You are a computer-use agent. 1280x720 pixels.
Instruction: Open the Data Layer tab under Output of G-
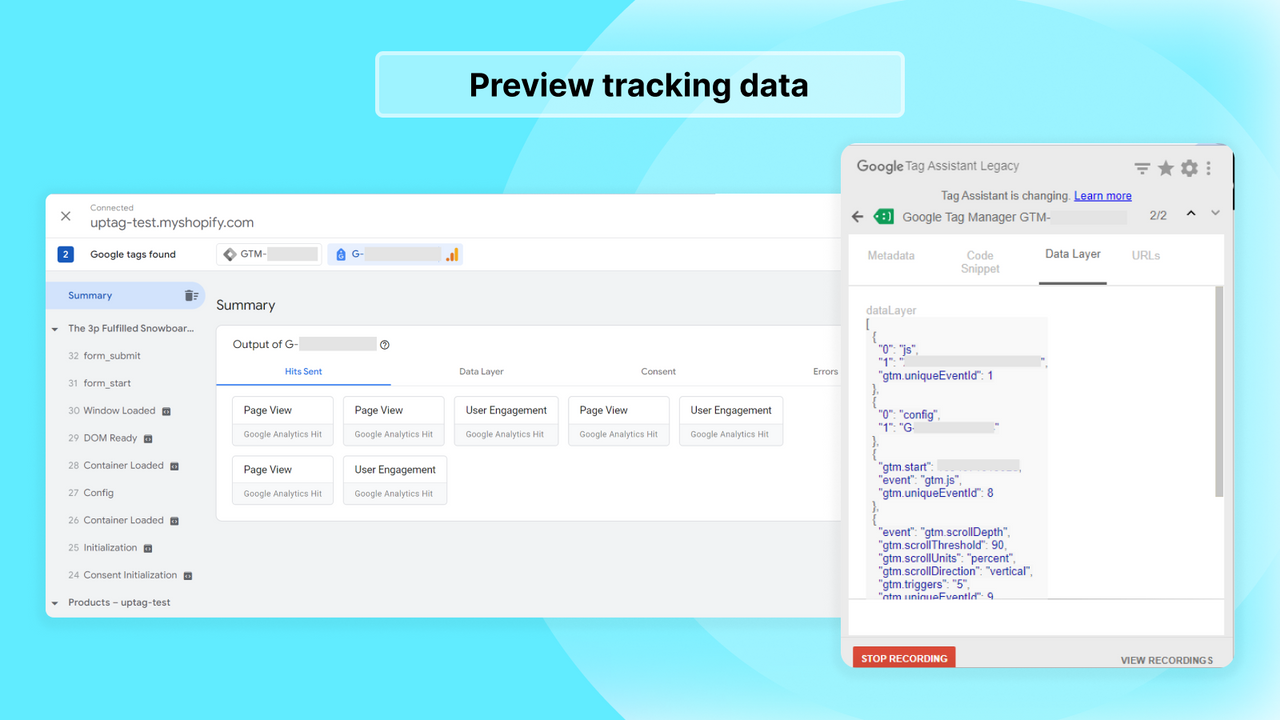click(x=481, y=371)
